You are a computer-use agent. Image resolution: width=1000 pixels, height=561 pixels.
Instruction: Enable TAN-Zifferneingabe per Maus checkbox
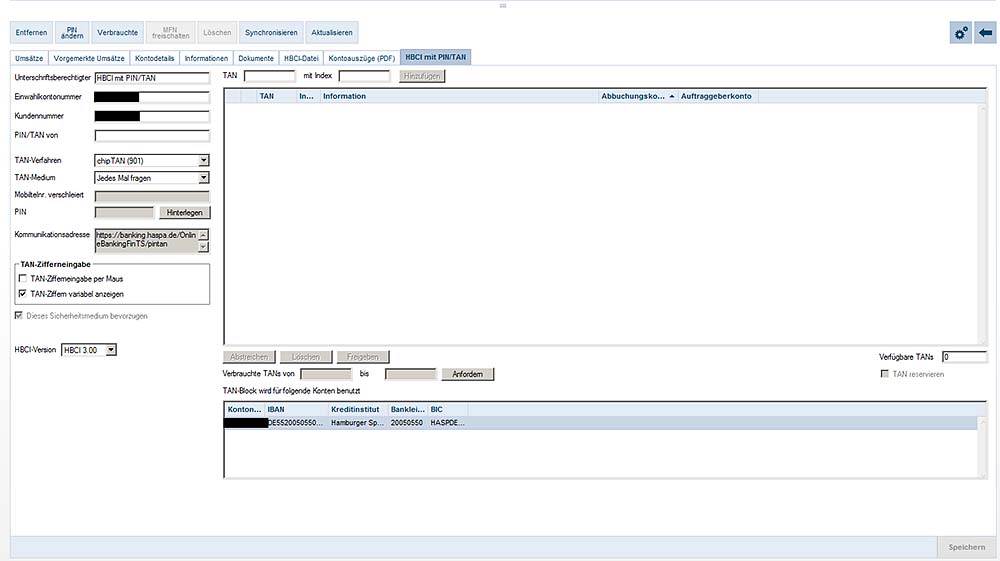(x=23, y=278)
